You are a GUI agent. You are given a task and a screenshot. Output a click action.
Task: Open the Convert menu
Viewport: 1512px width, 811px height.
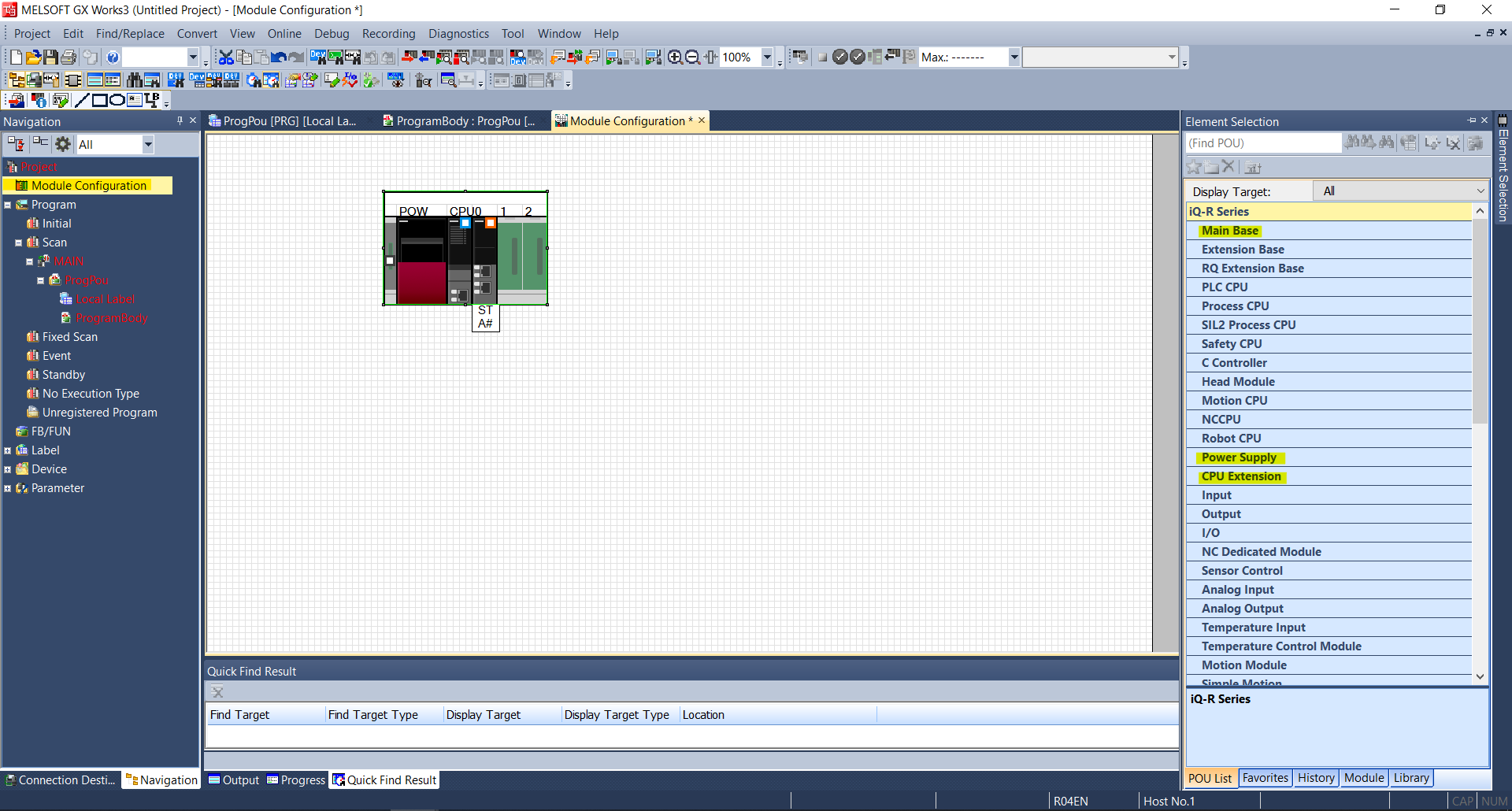click(x=197, y=34)
